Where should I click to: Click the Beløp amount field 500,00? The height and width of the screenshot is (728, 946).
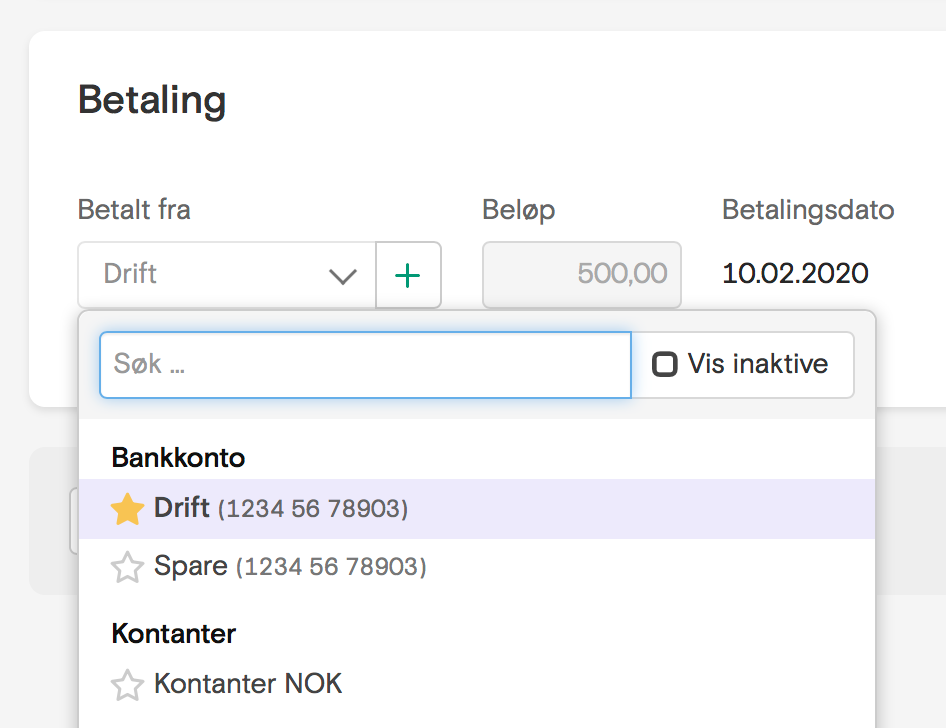582,275
